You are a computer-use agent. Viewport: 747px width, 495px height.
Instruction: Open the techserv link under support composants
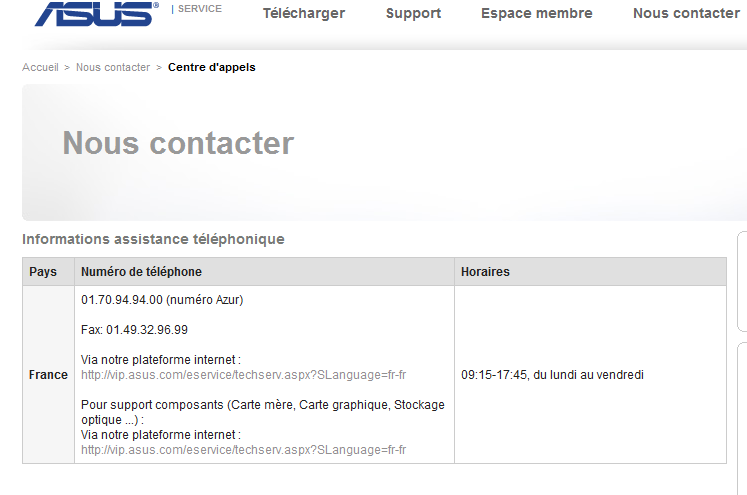pos(243,450)
